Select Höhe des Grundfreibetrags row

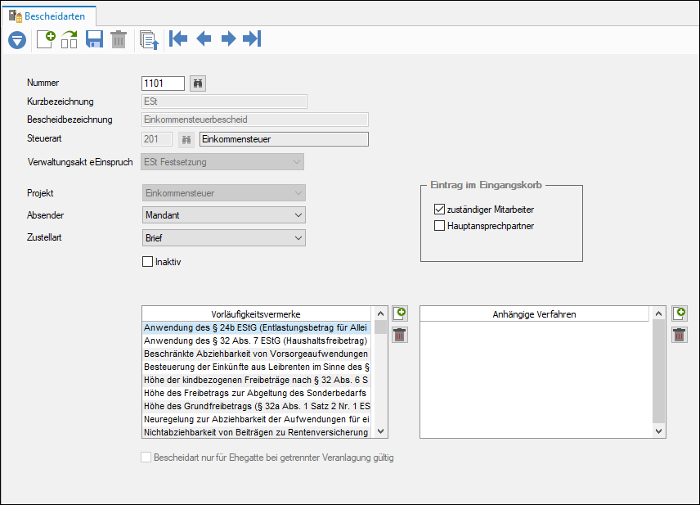click(256, 406)
